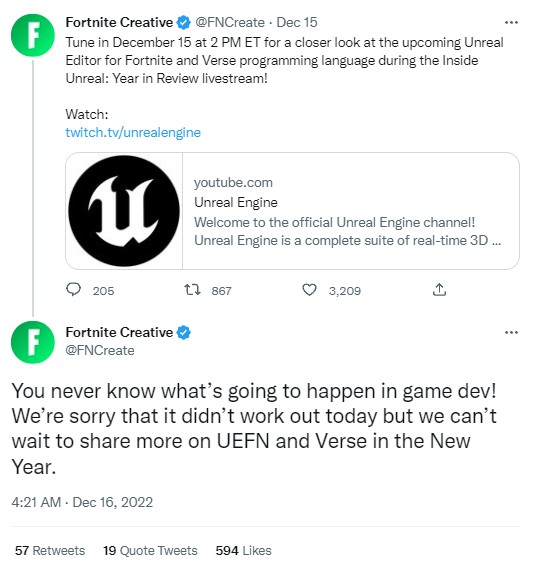Viewport: 534px width, 563px height.
Task: Open the youtube.com Unreal Engine card title
Action: click(x=236, y=203)
